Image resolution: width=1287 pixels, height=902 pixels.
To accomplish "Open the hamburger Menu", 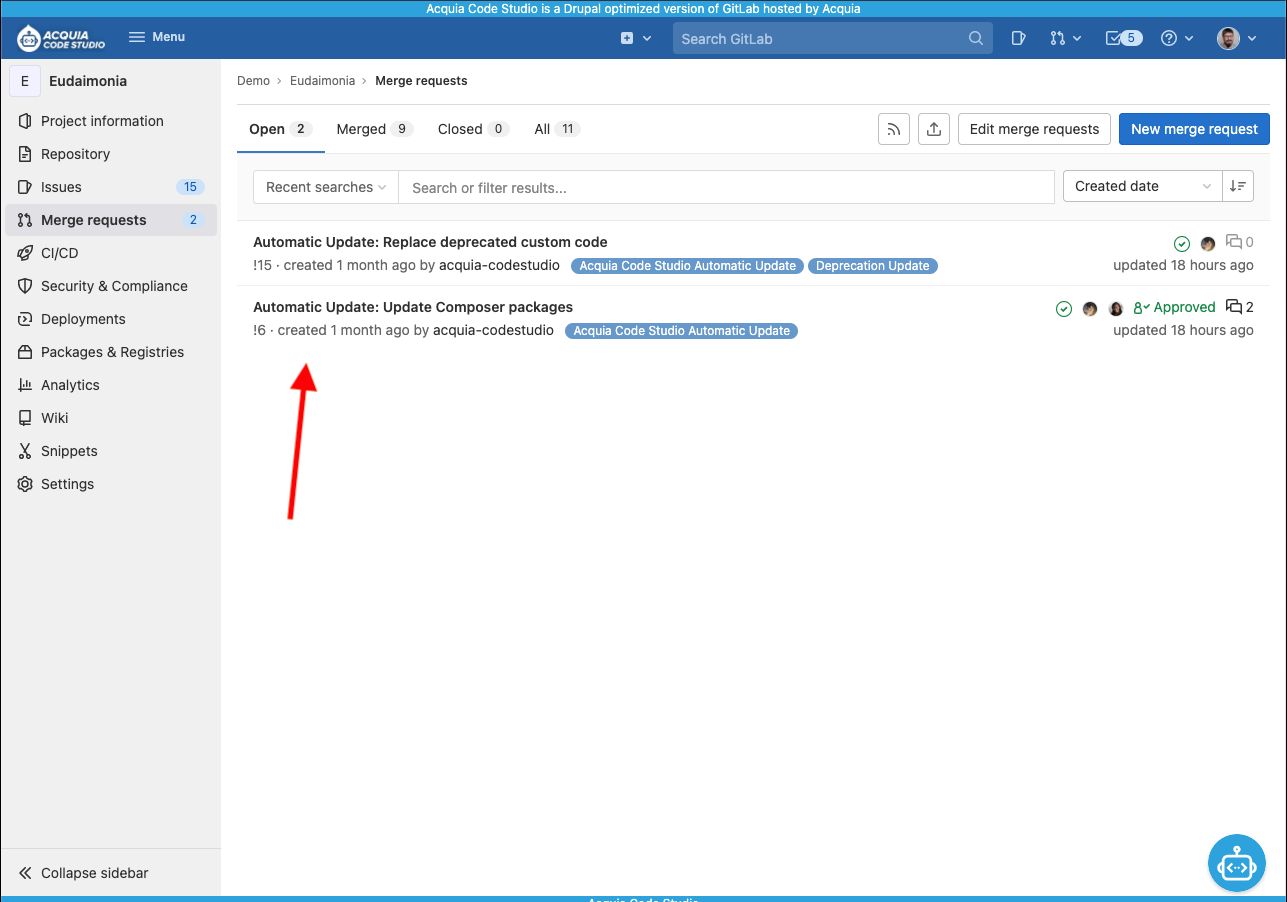I will coord(157,37).
